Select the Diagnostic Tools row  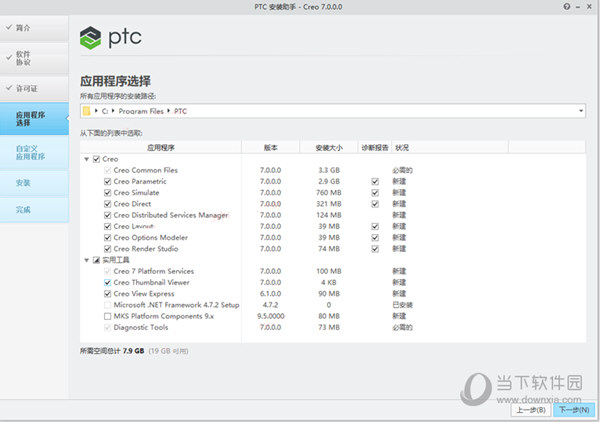[x=333, y=327]
